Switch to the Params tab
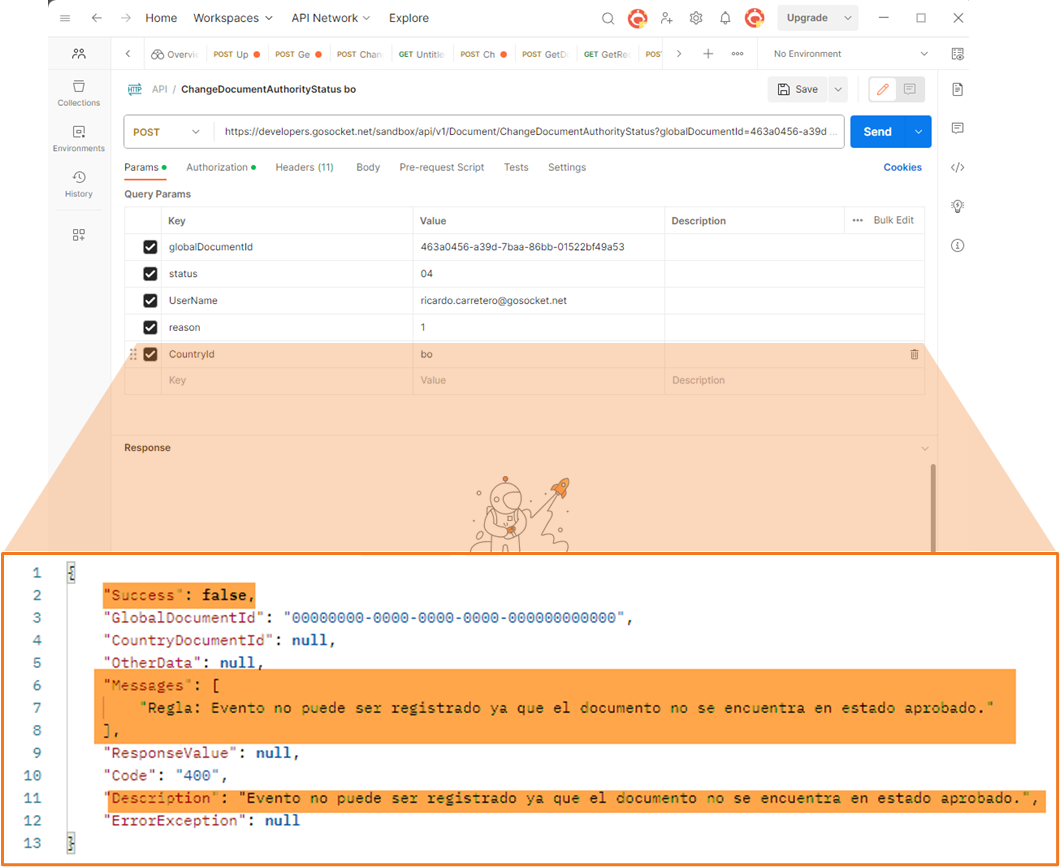Image resolution: width=1060 pixels, height=867 pixels. coord(145,168)
